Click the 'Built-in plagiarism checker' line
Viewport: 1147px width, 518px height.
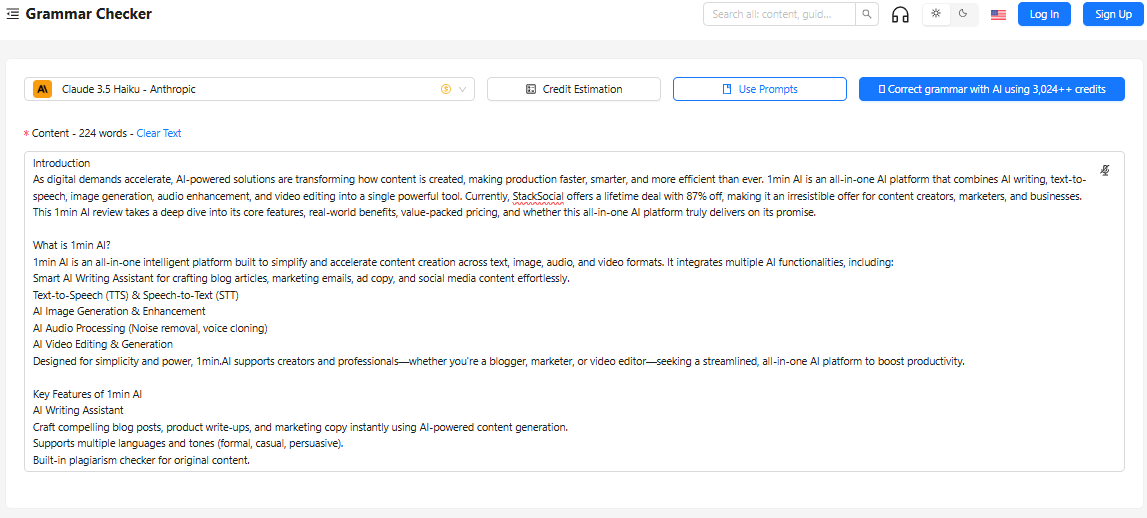pyautogui.click(x=141, y=460)
